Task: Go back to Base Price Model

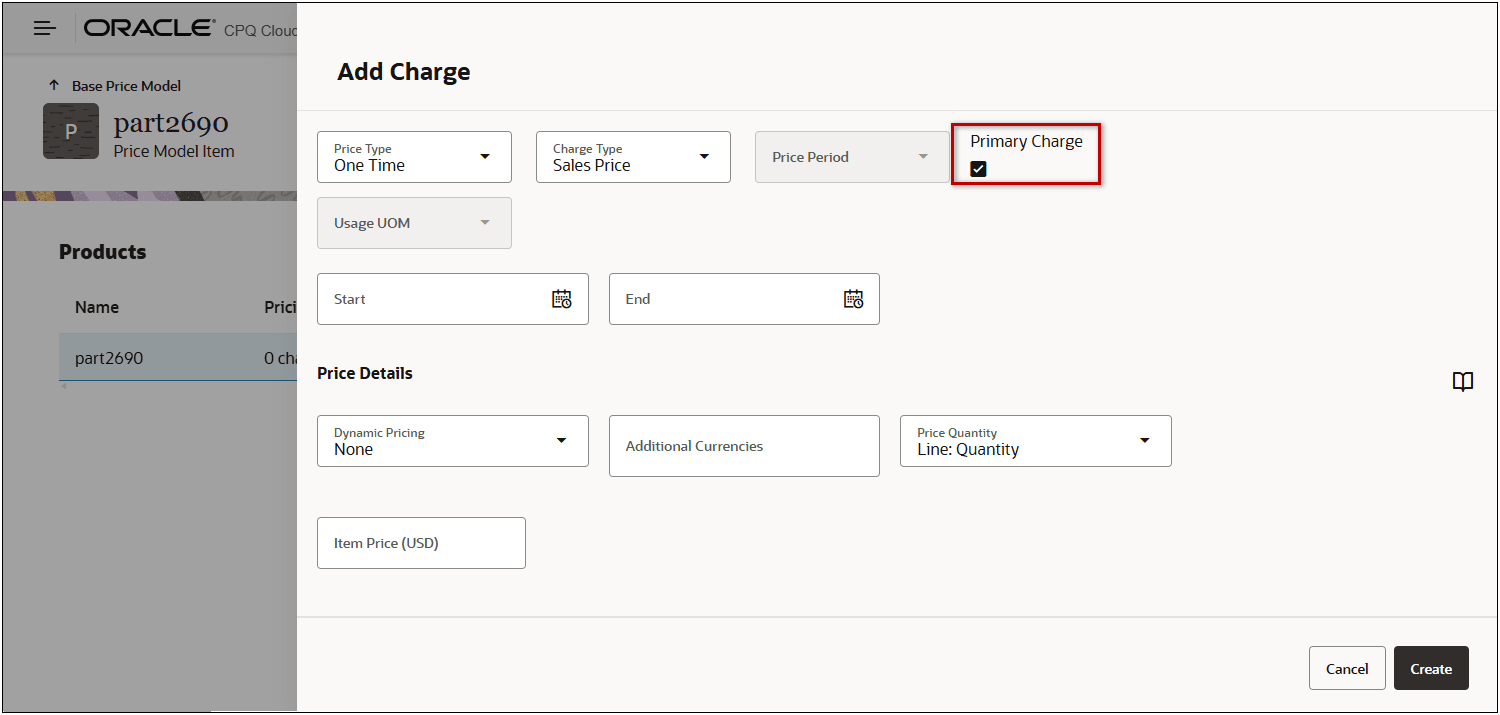Action: click(x=126, y=86)
